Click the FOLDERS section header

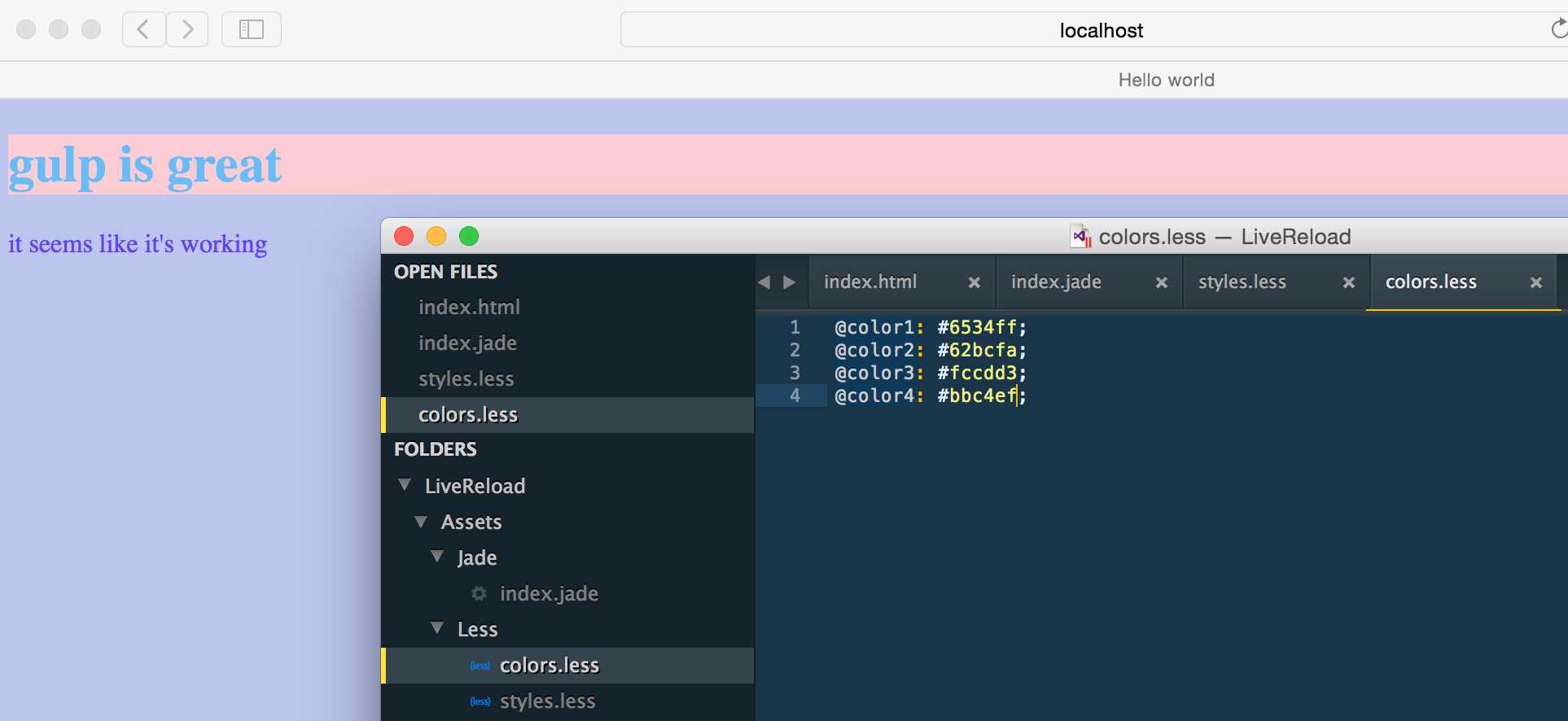point(436,449)
